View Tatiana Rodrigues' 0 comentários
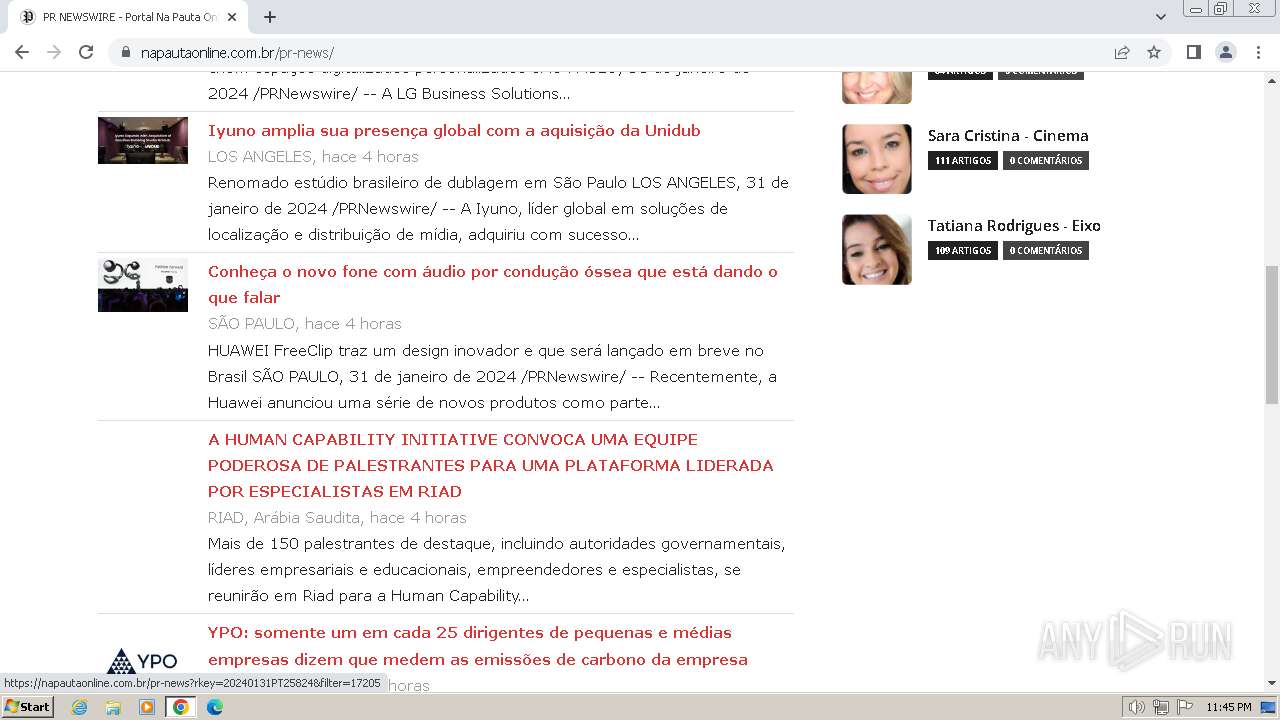Image resolution: width=1280 pixels, height=720 pixels. coord(1046,250)
